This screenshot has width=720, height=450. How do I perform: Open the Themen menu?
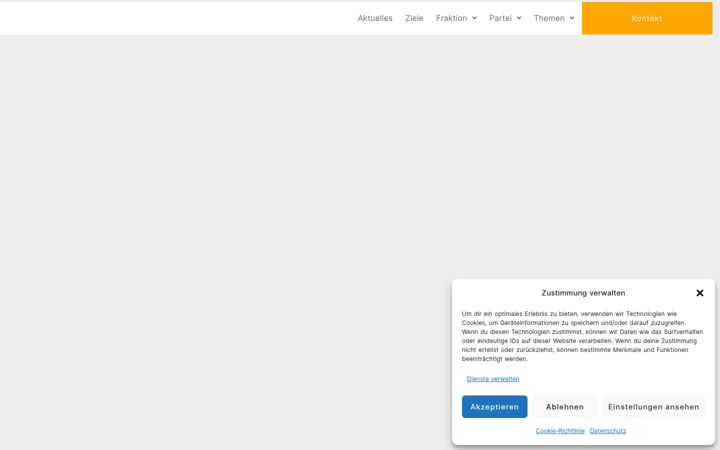click(549, 18)
